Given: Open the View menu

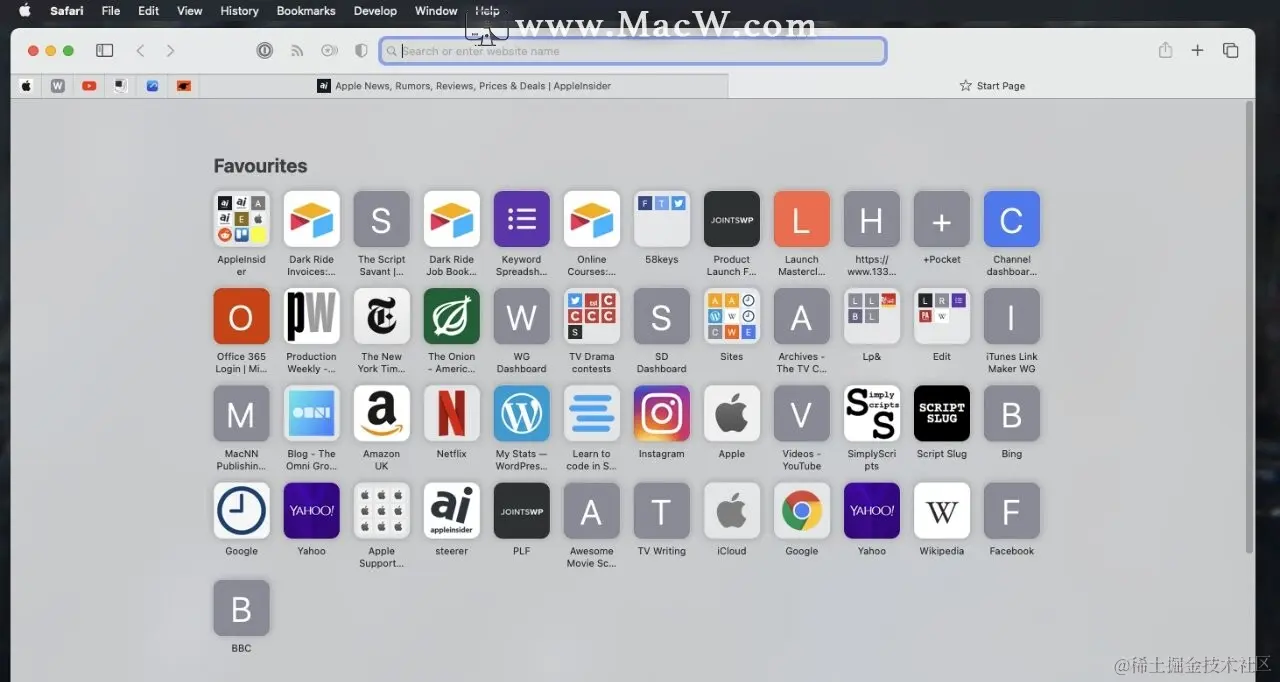Looking at the screenshot, I should tap(190, 11).
